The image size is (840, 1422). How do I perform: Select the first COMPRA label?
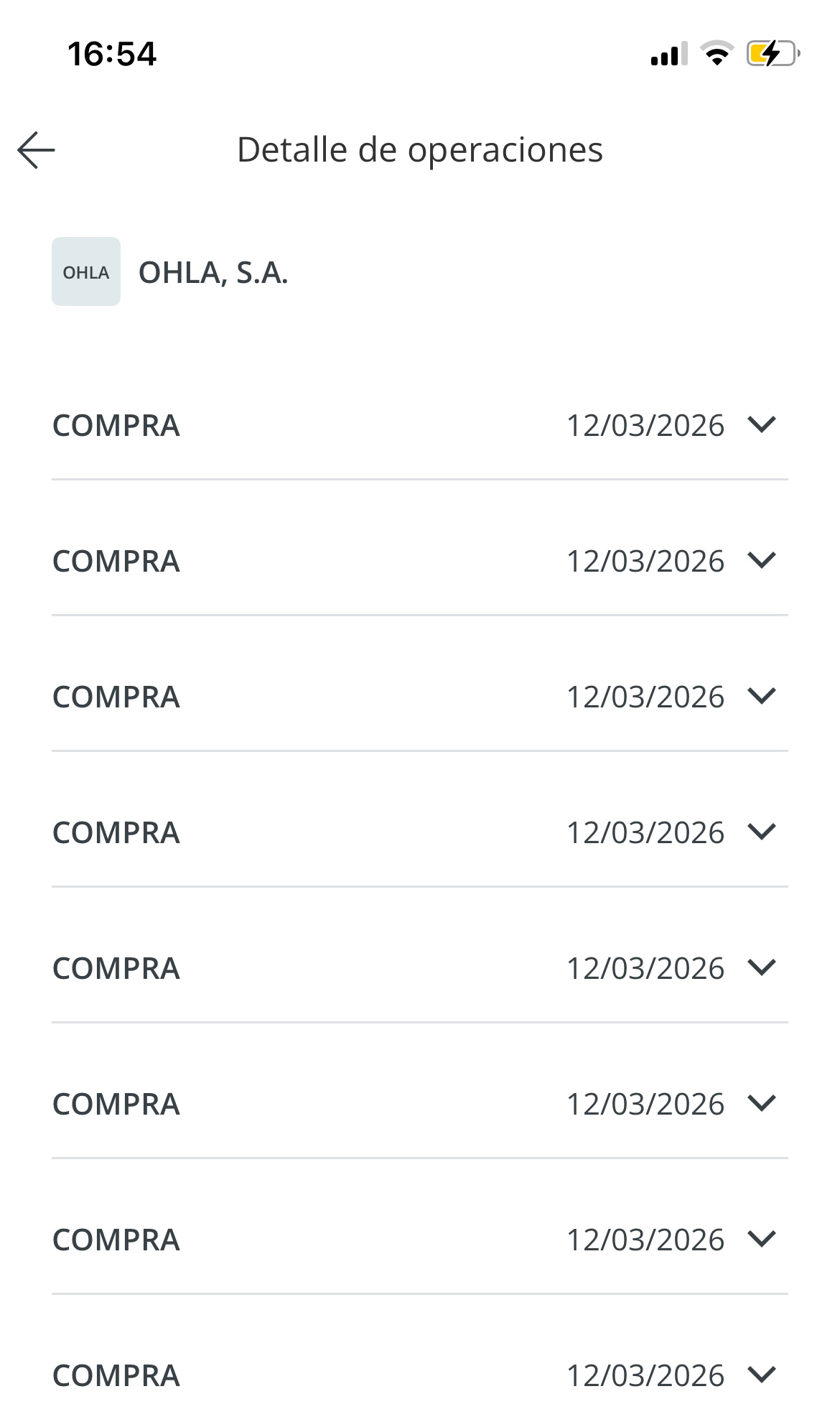click(x=116, y=426)
